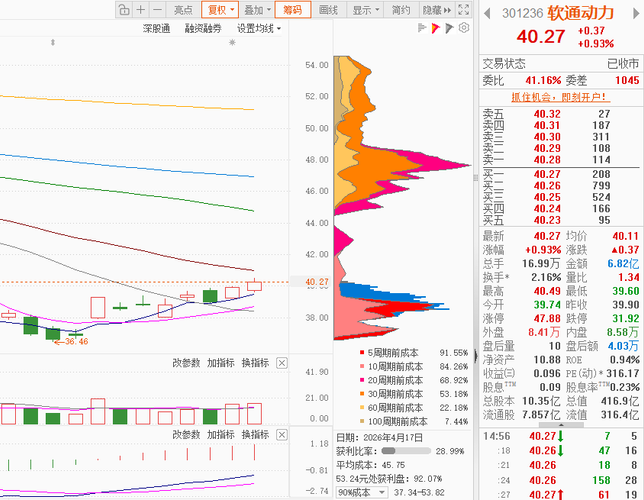This screenshot has width=644, height=500.
Task: Click the red 5周期前成本 legend swatch
Action: point(362,353)
